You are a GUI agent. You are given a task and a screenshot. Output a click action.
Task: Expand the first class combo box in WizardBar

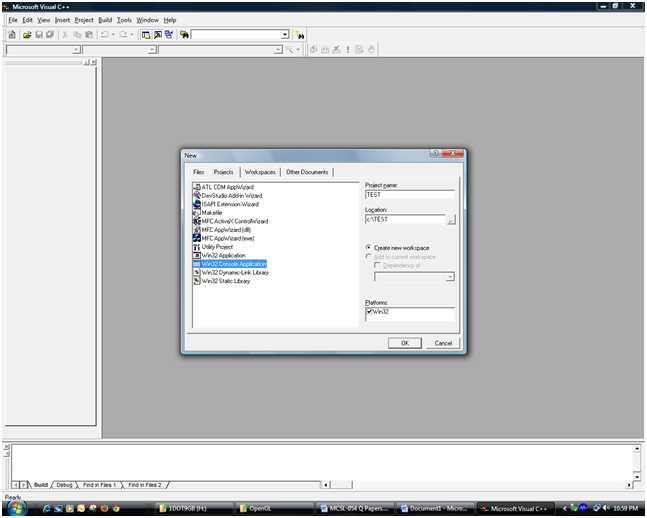[x=77, y=49]
